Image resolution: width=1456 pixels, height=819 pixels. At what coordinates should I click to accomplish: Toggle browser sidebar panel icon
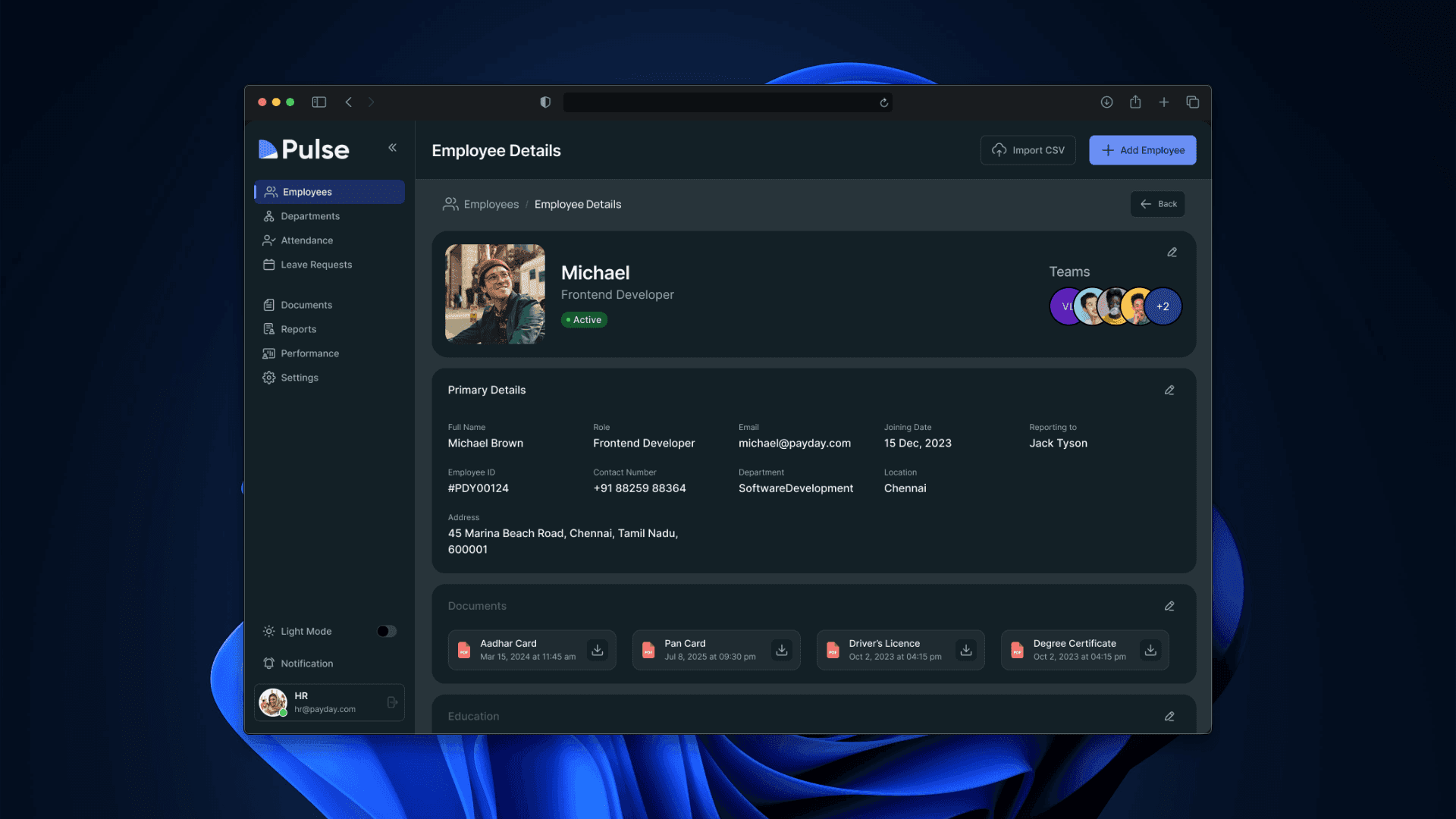click(318, 102)
